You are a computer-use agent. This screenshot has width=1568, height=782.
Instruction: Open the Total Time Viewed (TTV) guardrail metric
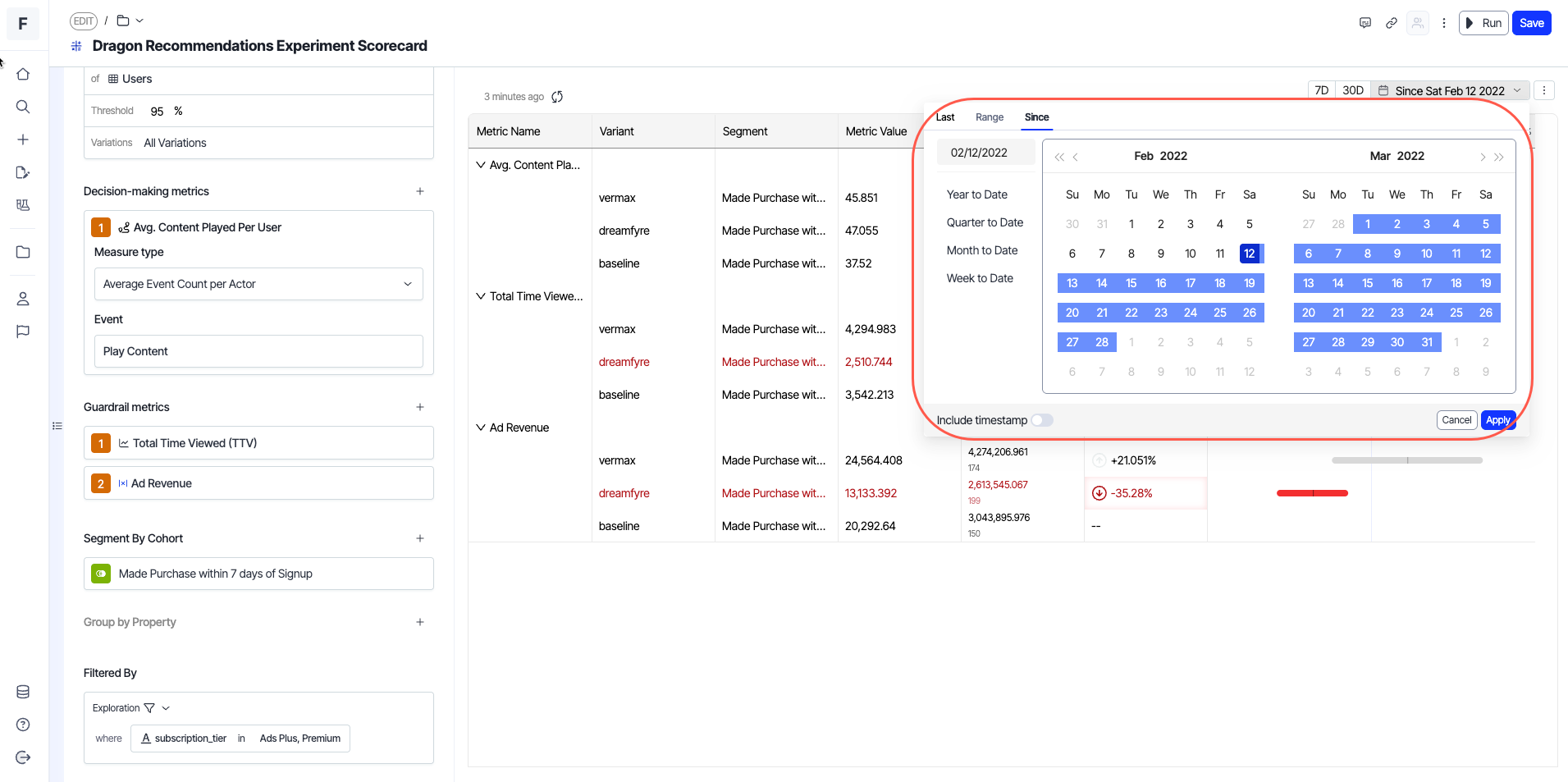tap(258, 443)
